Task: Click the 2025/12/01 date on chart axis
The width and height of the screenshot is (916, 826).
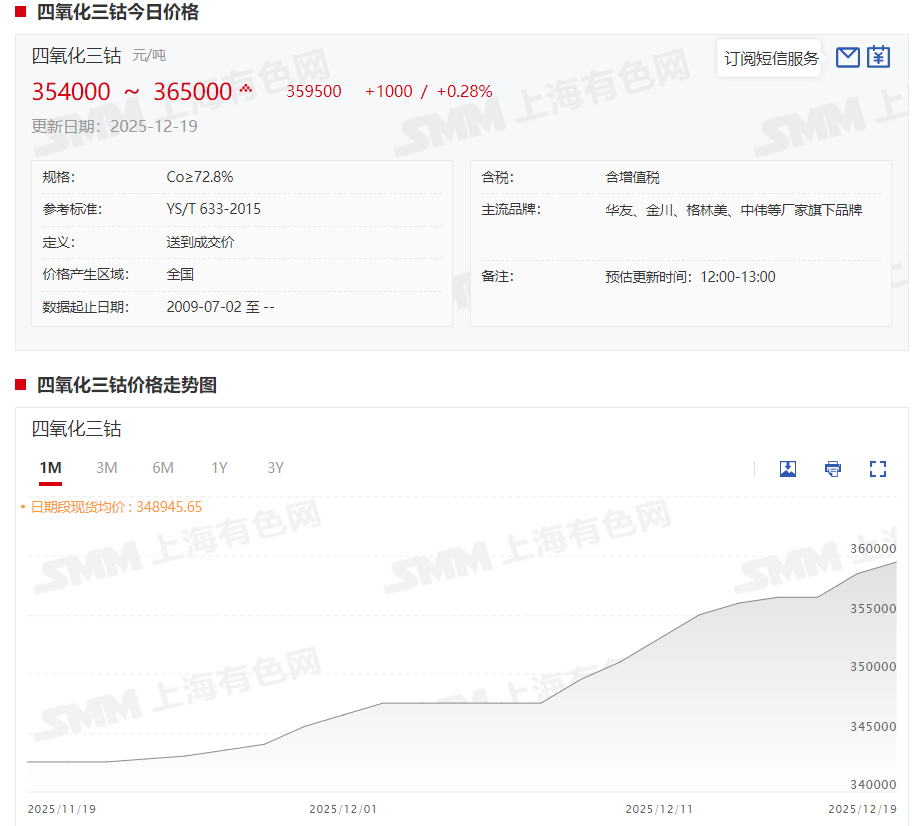Action: click(342, 808)
